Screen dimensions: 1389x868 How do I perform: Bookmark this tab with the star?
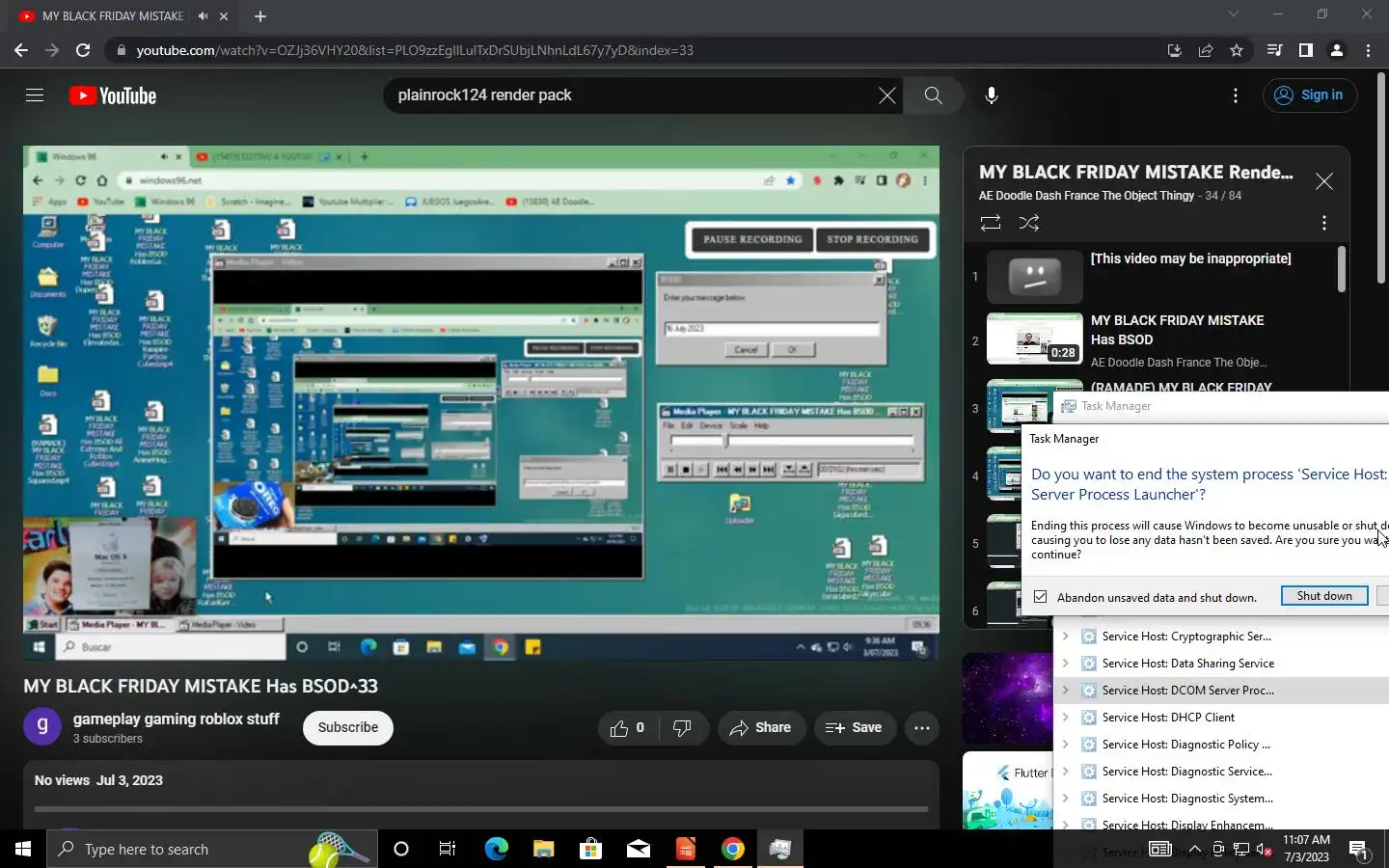1237,50
